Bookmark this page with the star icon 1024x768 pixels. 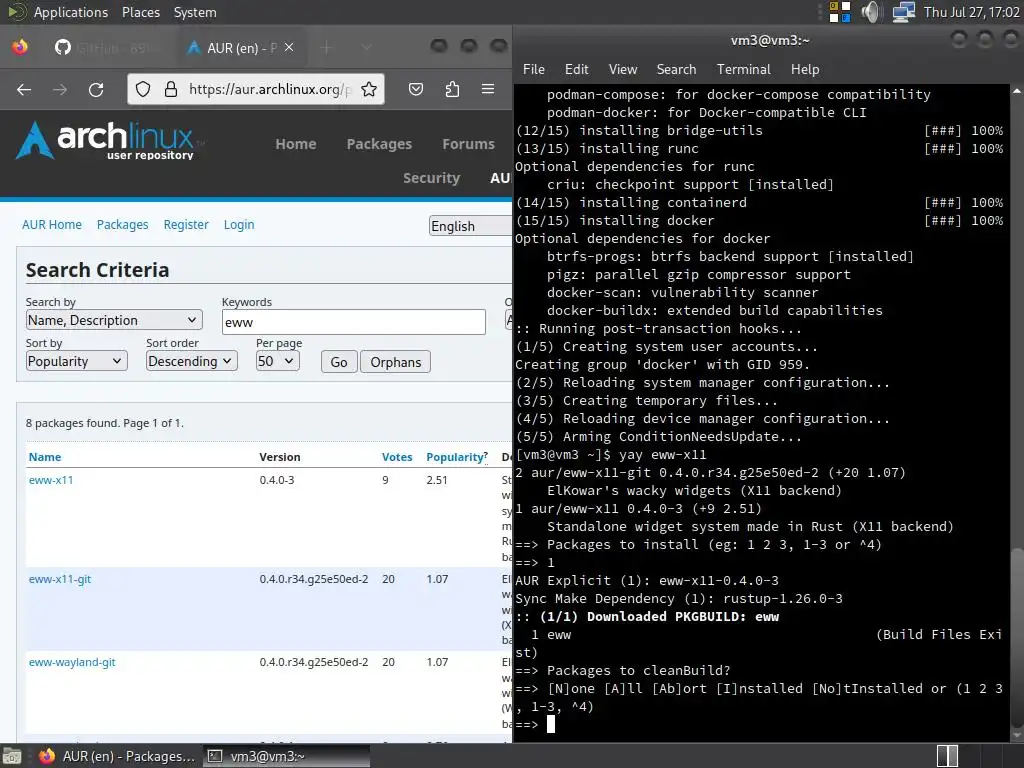(x=369, y=89)
